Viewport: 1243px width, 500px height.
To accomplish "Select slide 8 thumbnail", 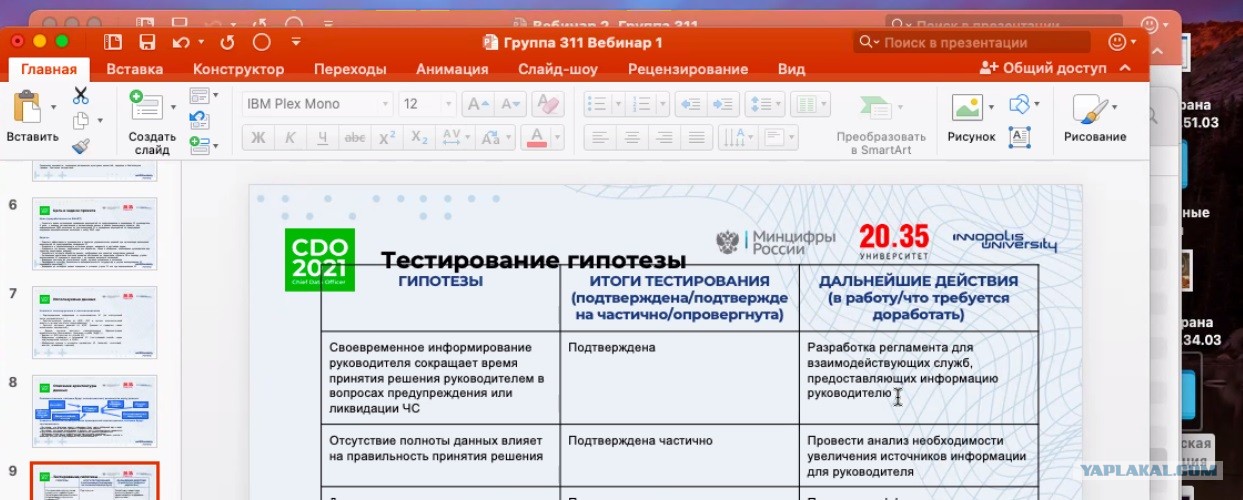I will pyautogui.click(x=95, y=411).
